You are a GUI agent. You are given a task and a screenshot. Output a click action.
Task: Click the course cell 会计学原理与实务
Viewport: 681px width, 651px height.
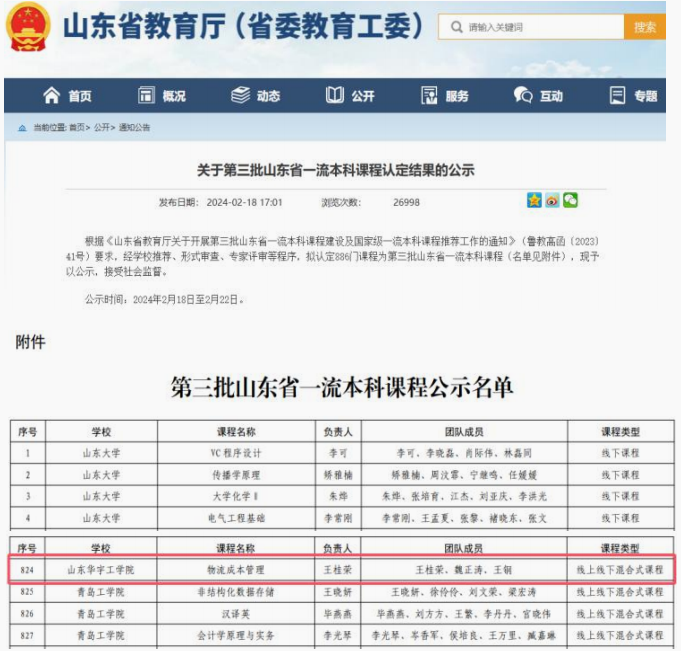tap(236, 636)
